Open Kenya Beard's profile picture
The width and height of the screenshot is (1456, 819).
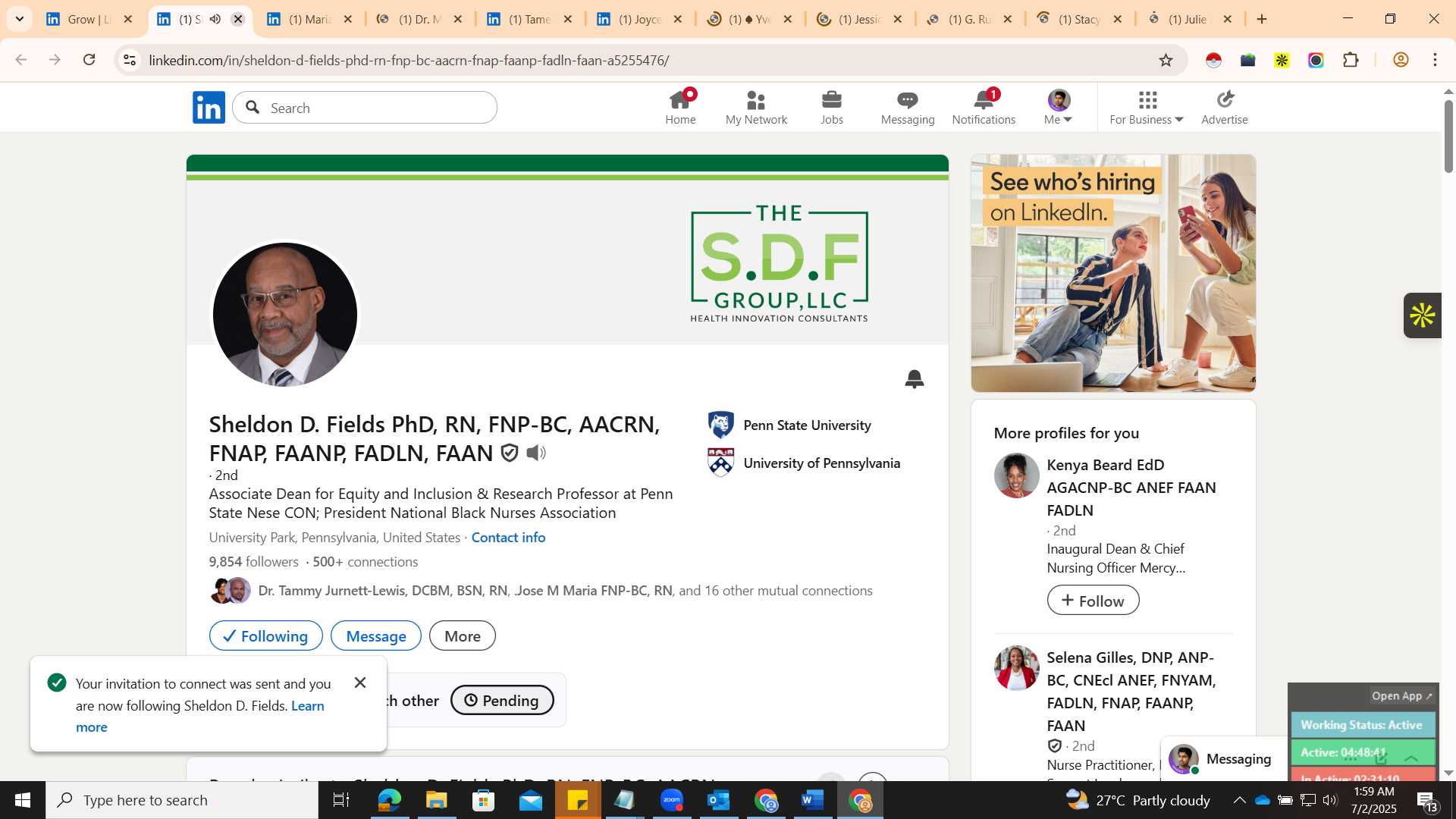coord(1016,476)
